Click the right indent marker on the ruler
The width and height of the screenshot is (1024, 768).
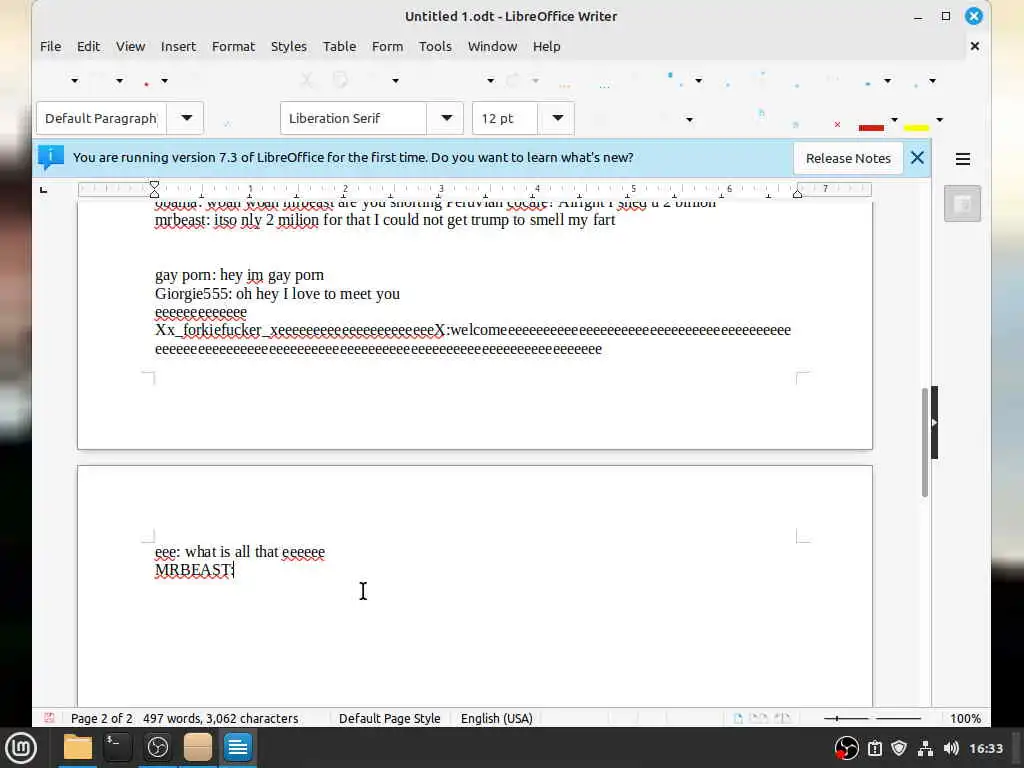click(x=797, y=192)
